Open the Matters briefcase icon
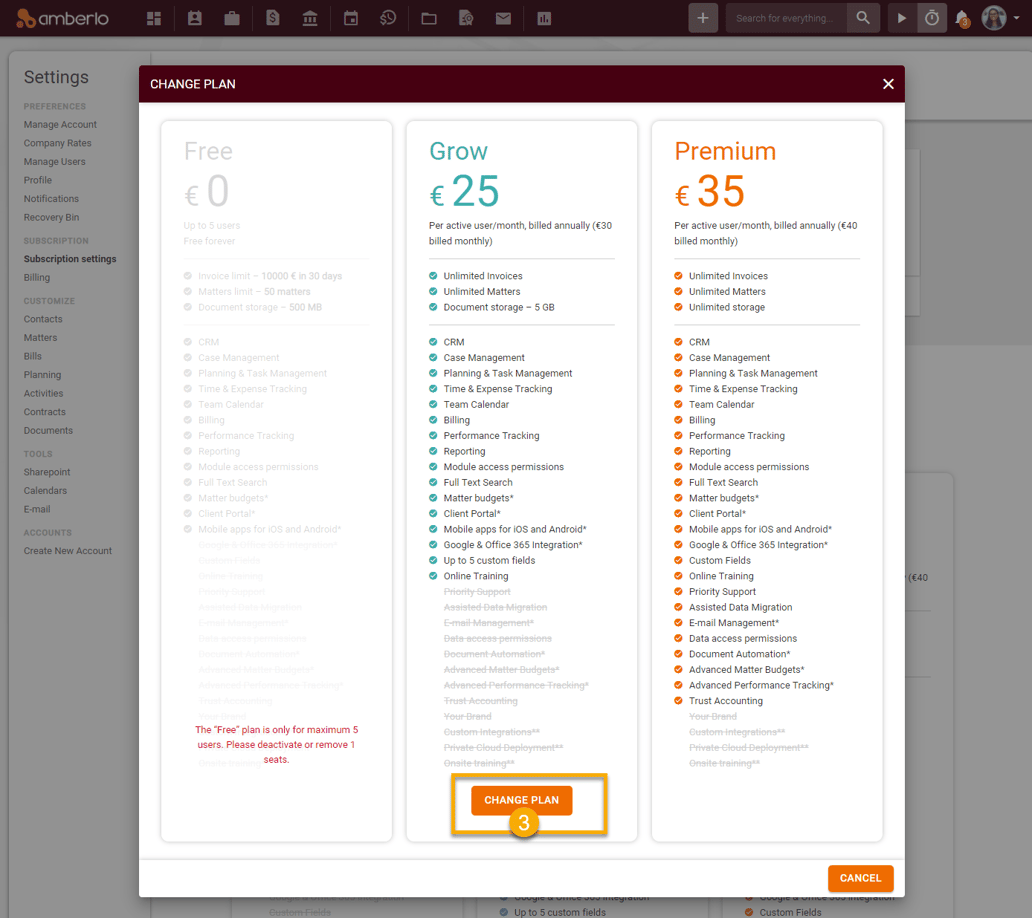 232,18
